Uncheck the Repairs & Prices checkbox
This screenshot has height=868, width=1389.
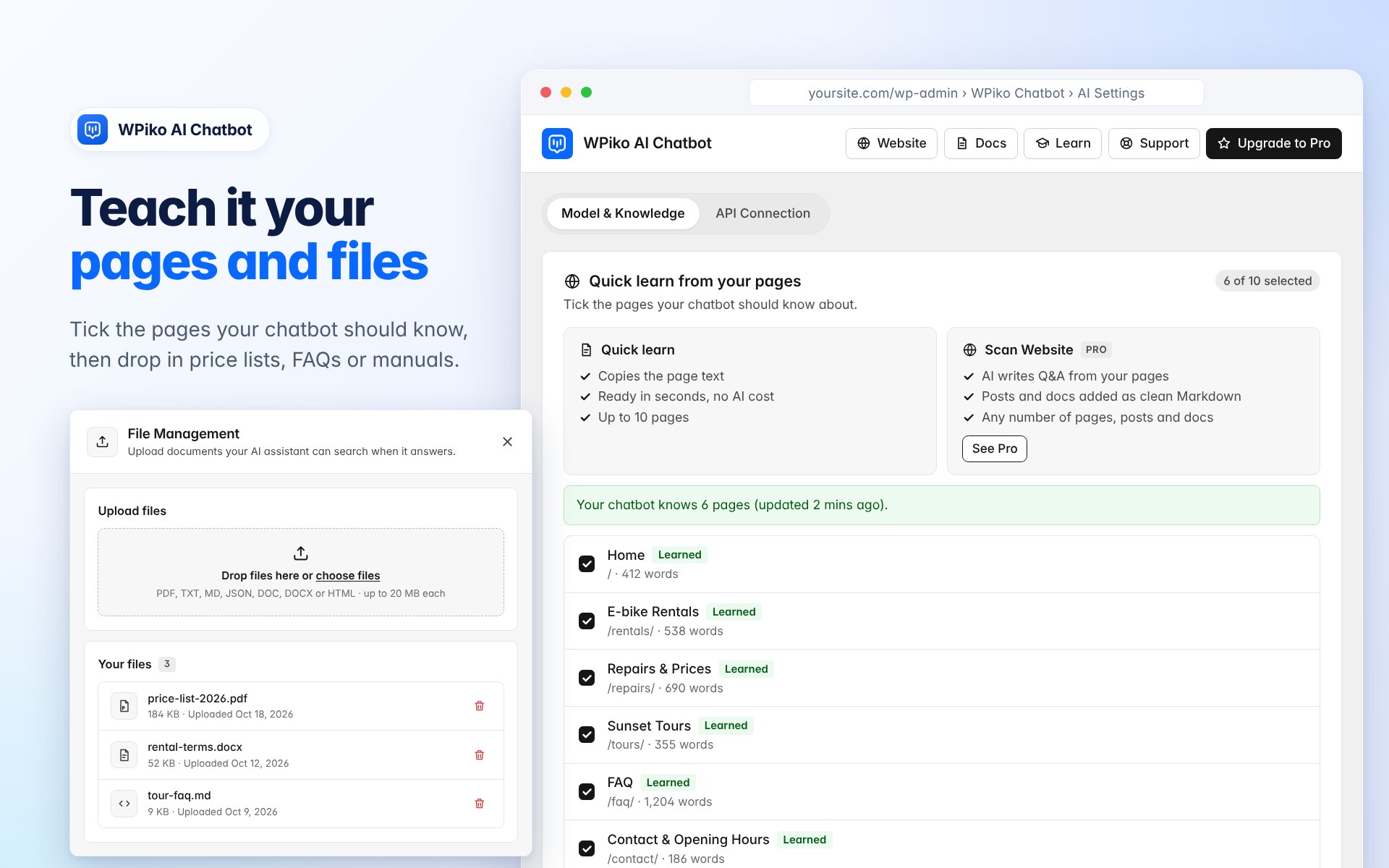point(587,678)
